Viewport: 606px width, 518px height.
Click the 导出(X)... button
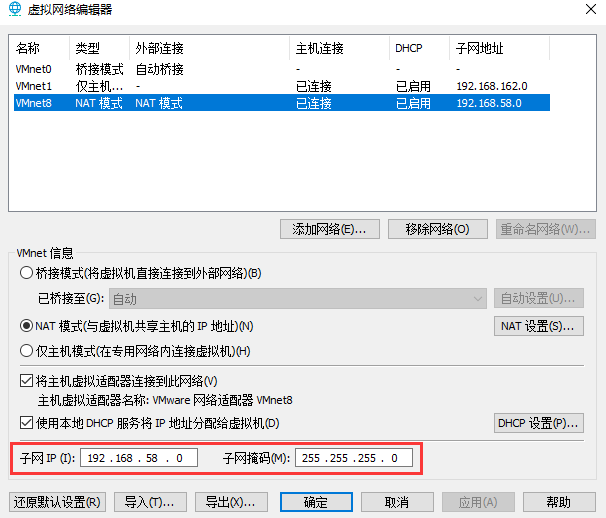(x=231, y=502)
